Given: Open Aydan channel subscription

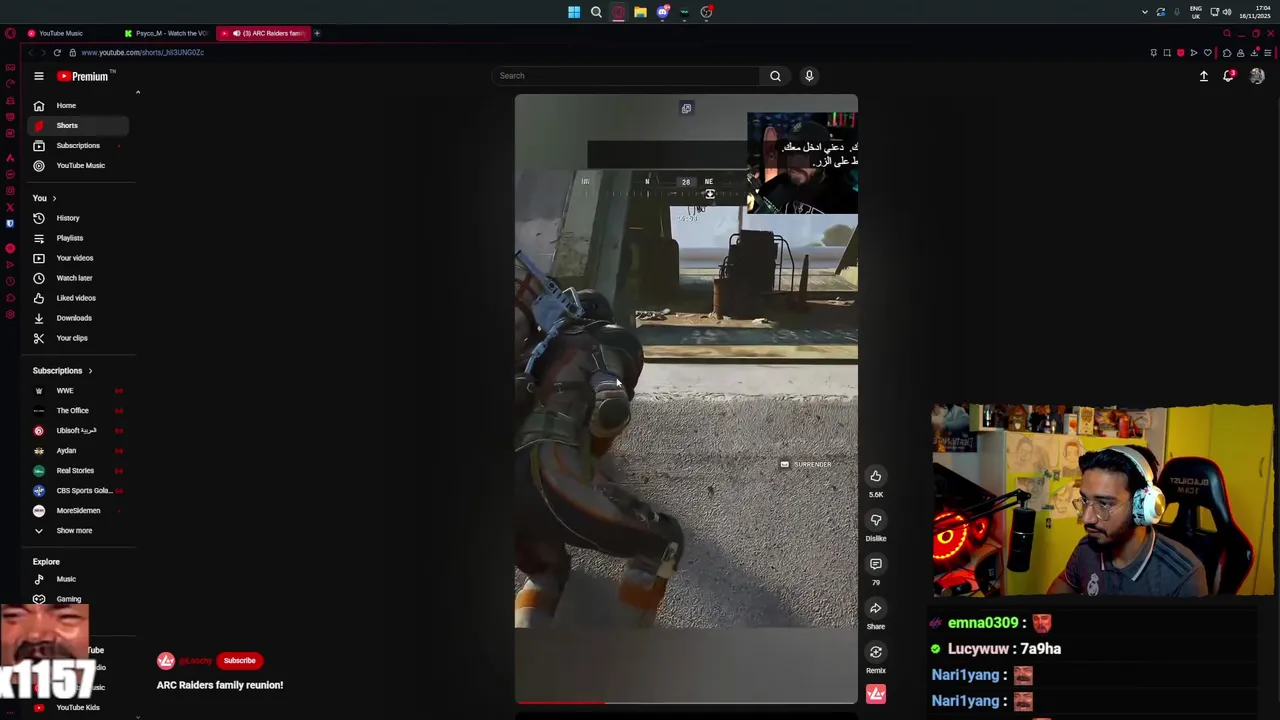Looking at the screenshot, I should click(78, 450).
